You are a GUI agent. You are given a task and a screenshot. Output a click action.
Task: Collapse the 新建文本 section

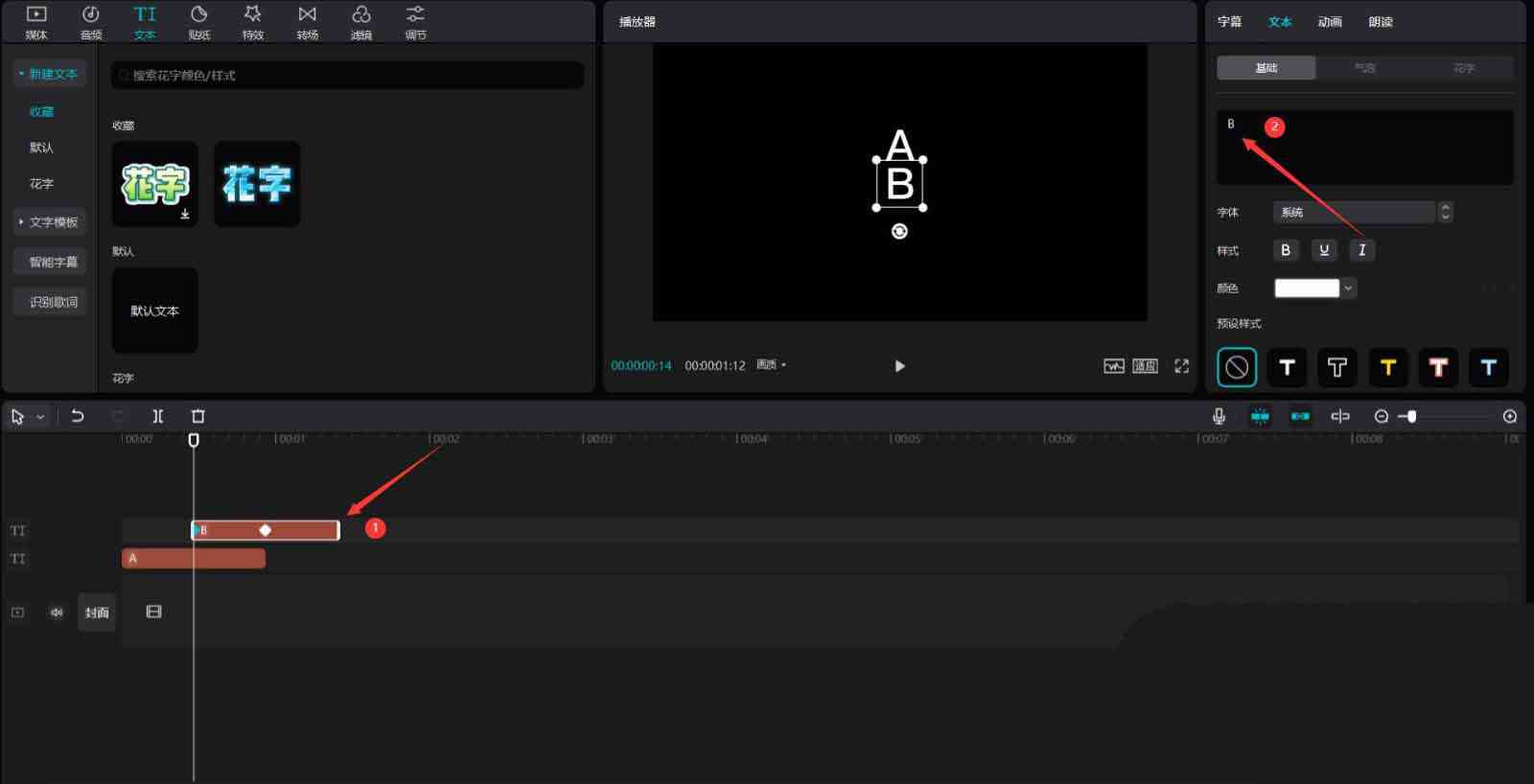click(49, 74)
